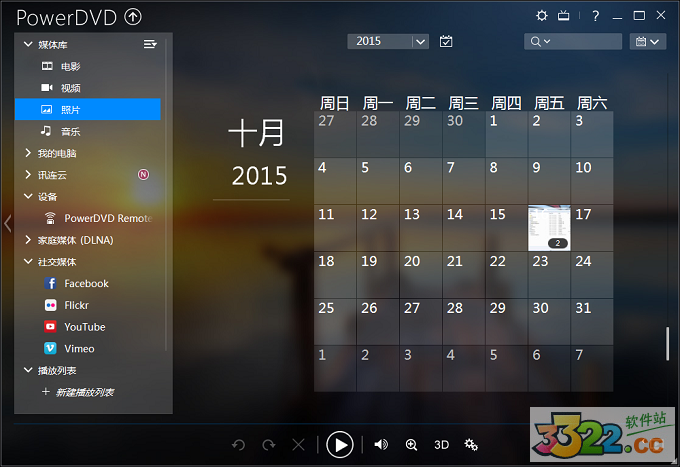Expand 家庭媒体 (DLNA) section

[28, 240]
